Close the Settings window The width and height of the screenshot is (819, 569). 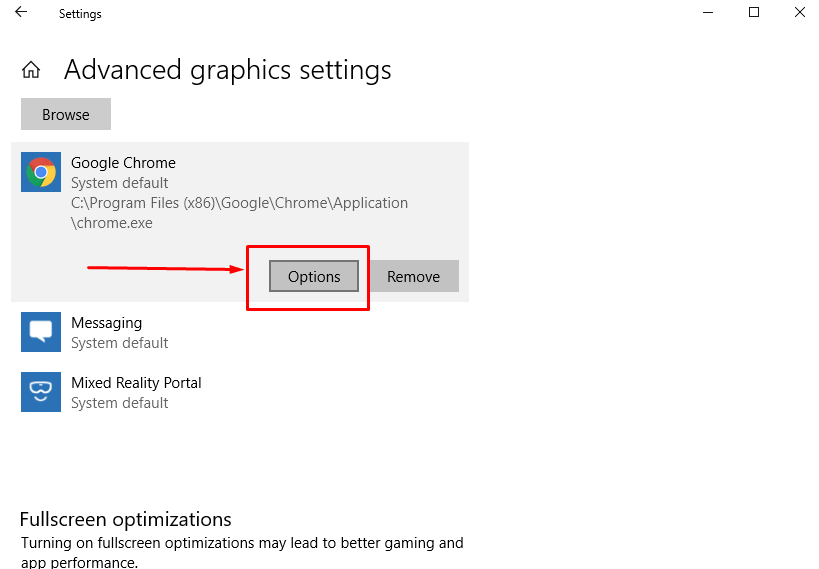[x=800, y=13]
